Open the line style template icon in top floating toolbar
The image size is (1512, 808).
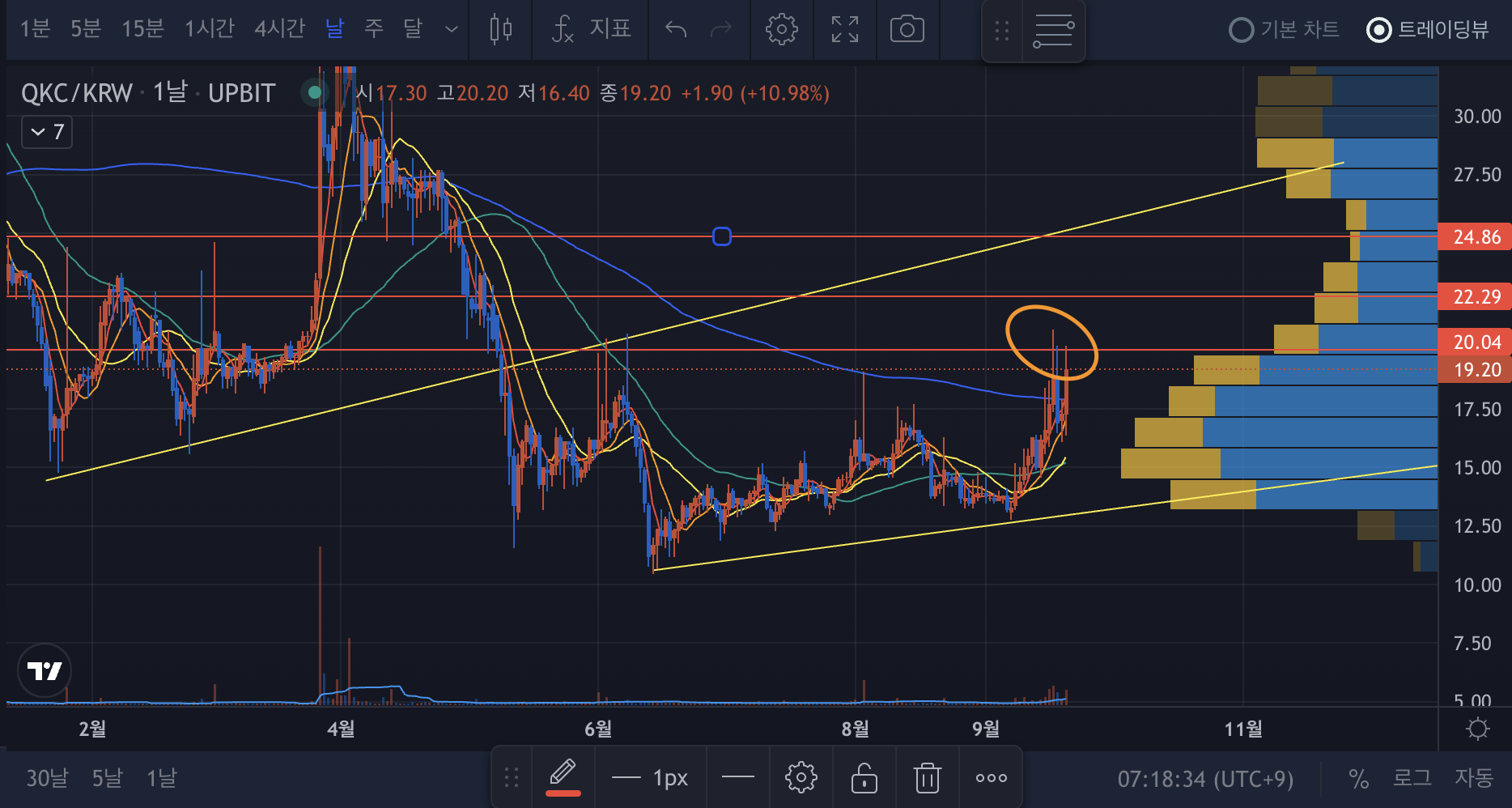tap(1053, 31)
